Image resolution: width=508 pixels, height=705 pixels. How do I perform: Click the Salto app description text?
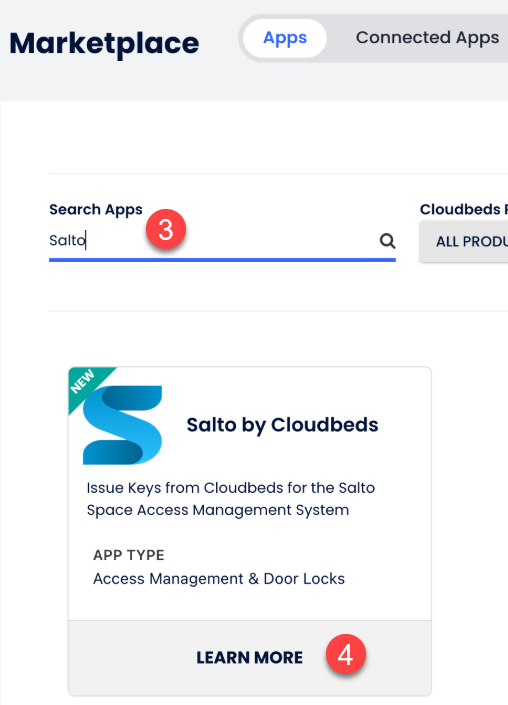[231, 499]
